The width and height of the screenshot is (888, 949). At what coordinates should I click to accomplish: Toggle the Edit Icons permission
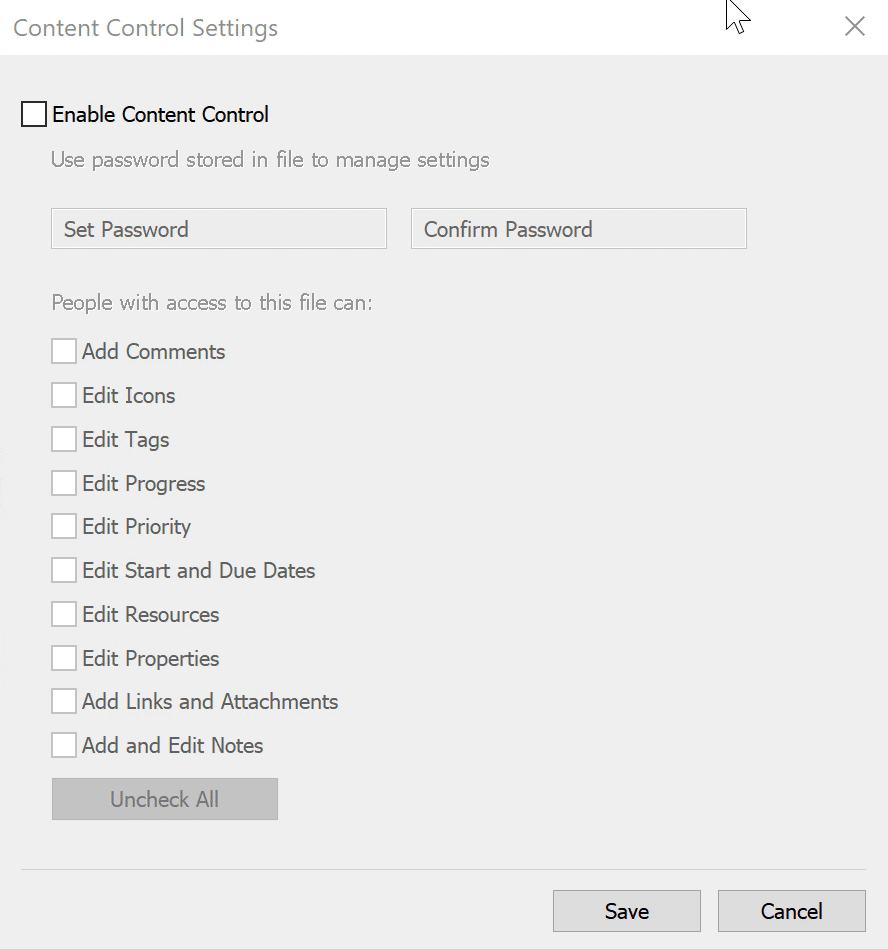point(64,396)
